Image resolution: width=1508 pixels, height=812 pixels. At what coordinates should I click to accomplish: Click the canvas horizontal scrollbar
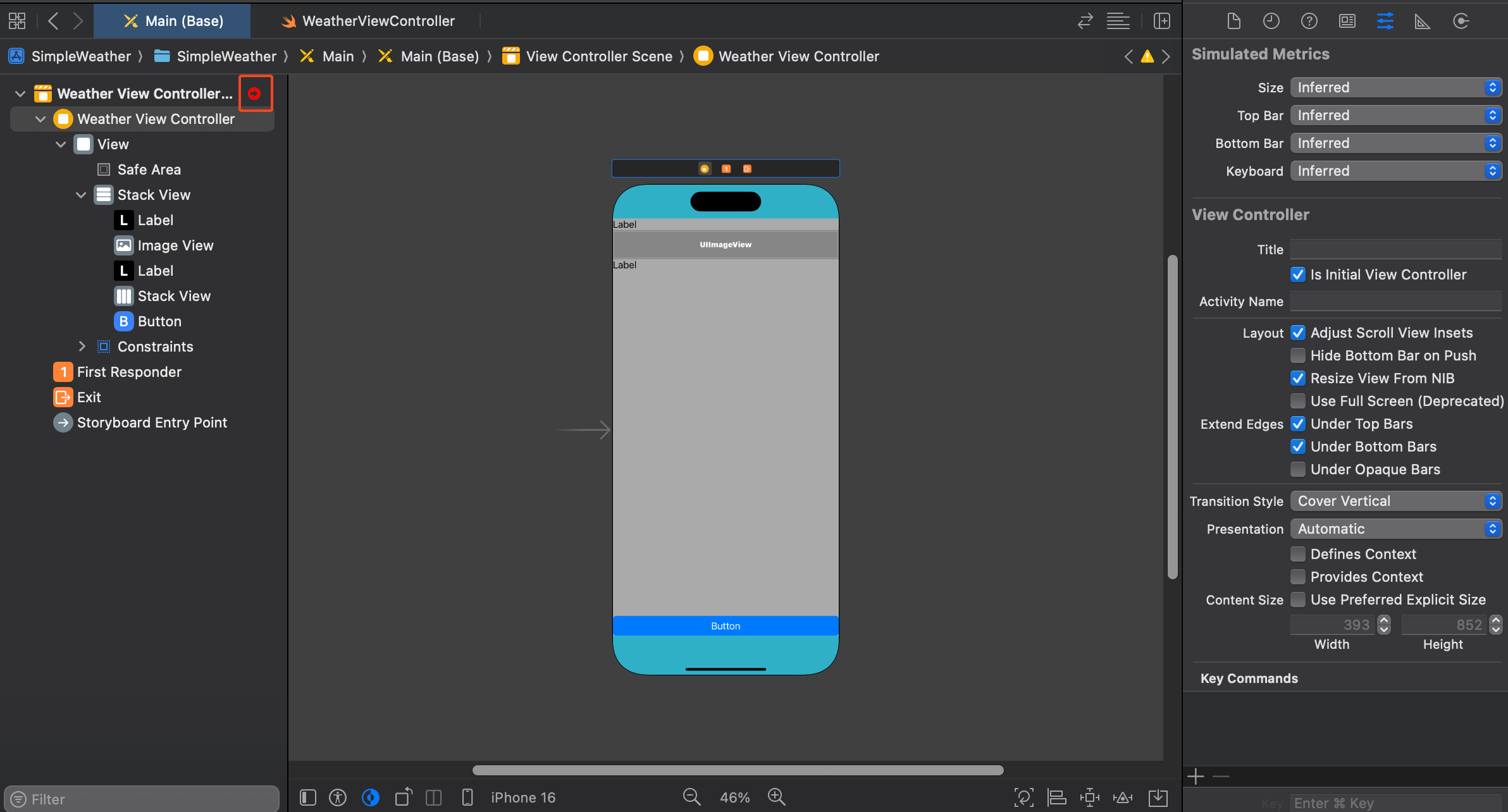click(x=738, y=770)
